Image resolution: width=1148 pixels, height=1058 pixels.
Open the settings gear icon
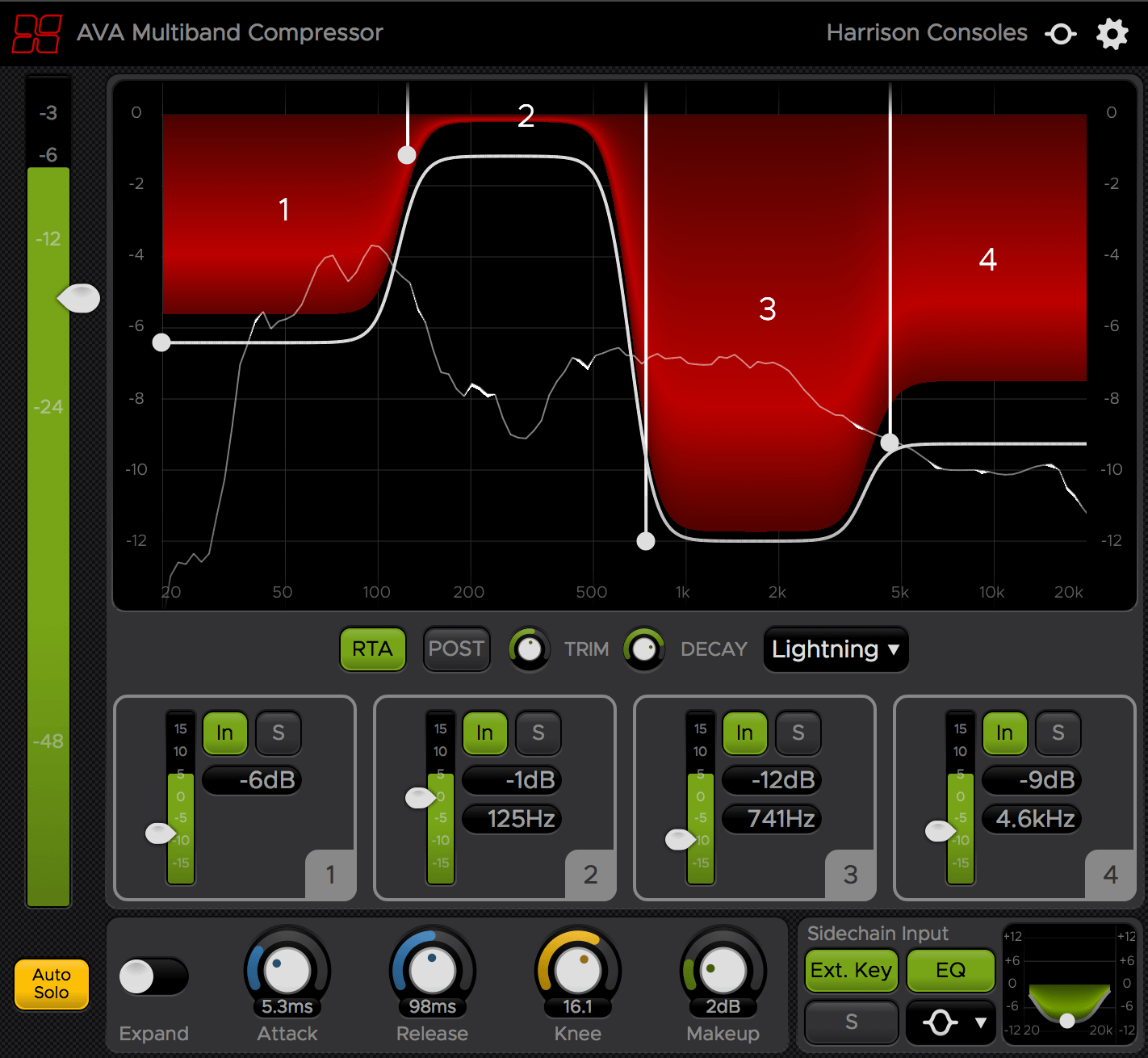(1112, 34)
